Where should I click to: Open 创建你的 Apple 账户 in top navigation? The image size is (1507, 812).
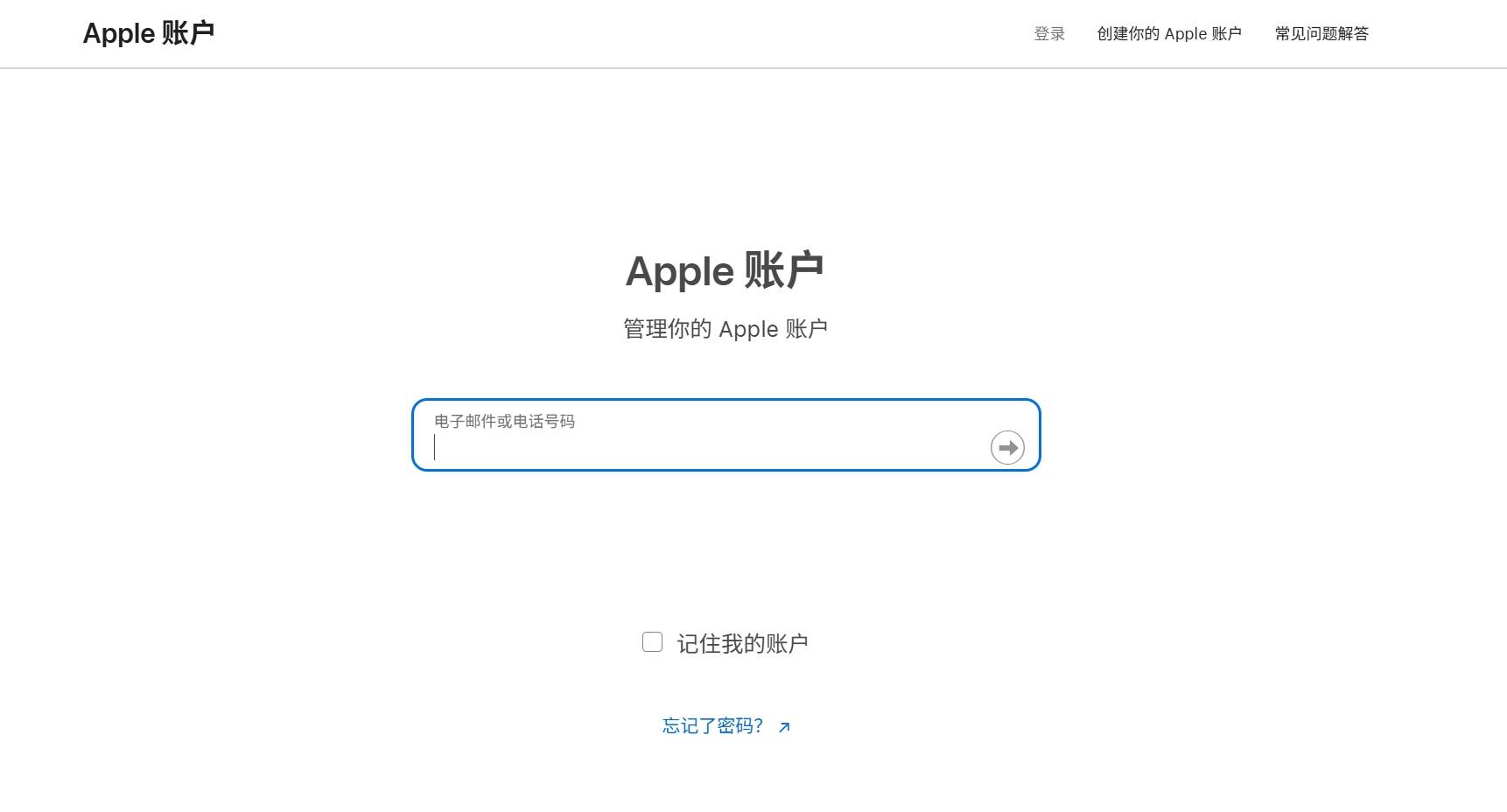1169,34
